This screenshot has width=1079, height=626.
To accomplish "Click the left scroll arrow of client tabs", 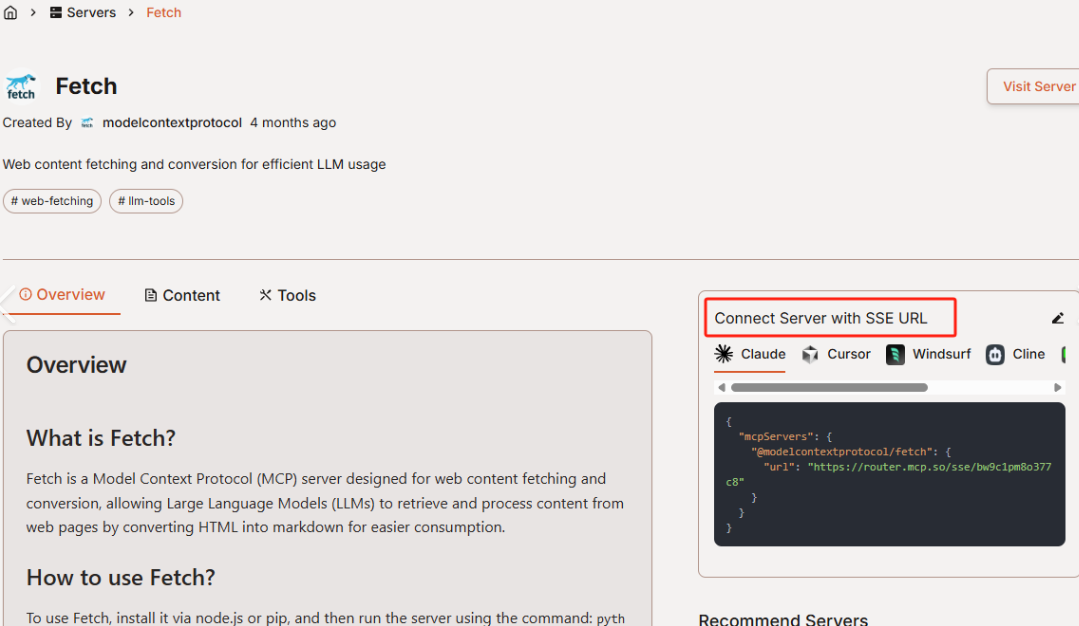I will tap(721, 387).
